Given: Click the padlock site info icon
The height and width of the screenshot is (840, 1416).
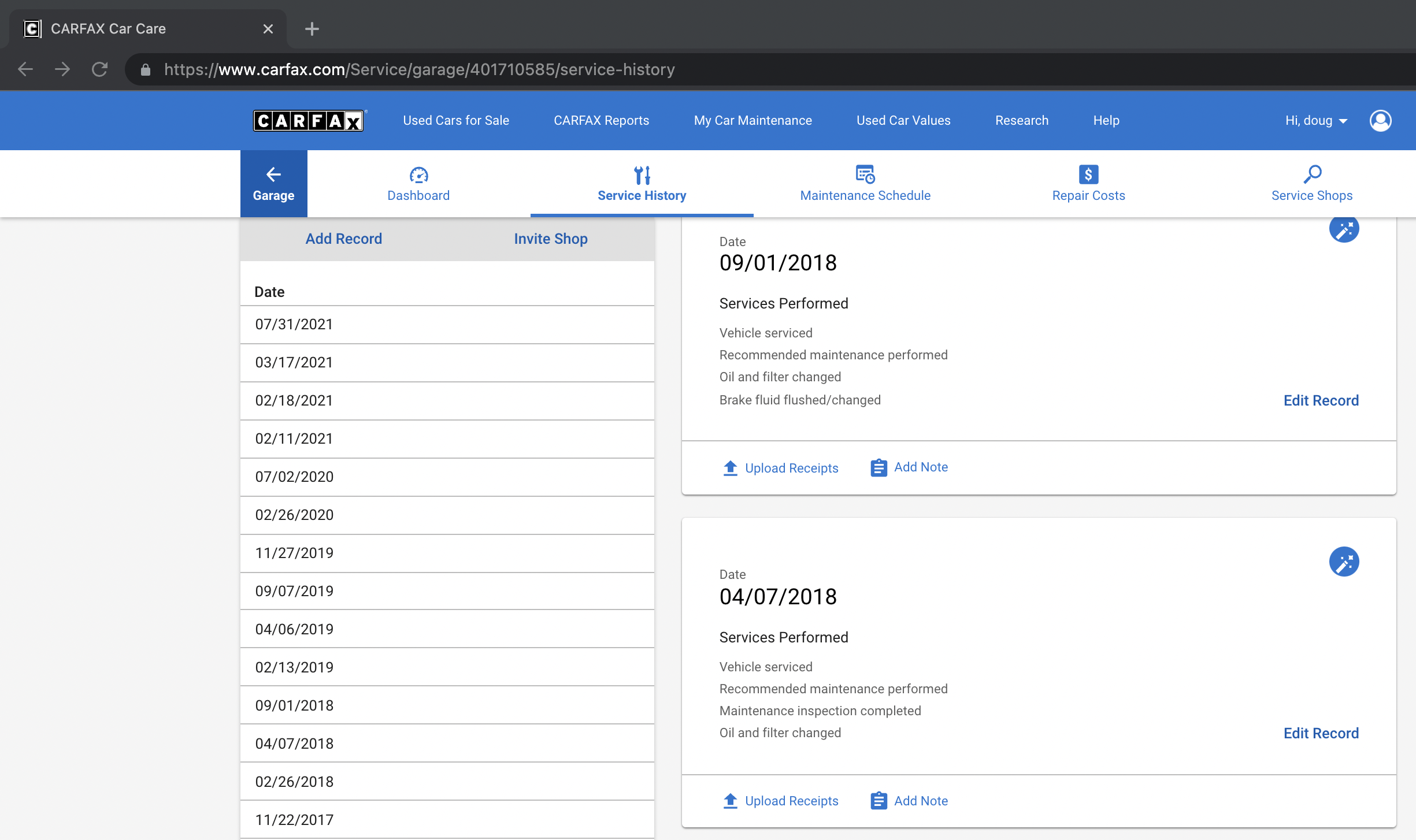Looking at the screenshot, I should point(146,70).
